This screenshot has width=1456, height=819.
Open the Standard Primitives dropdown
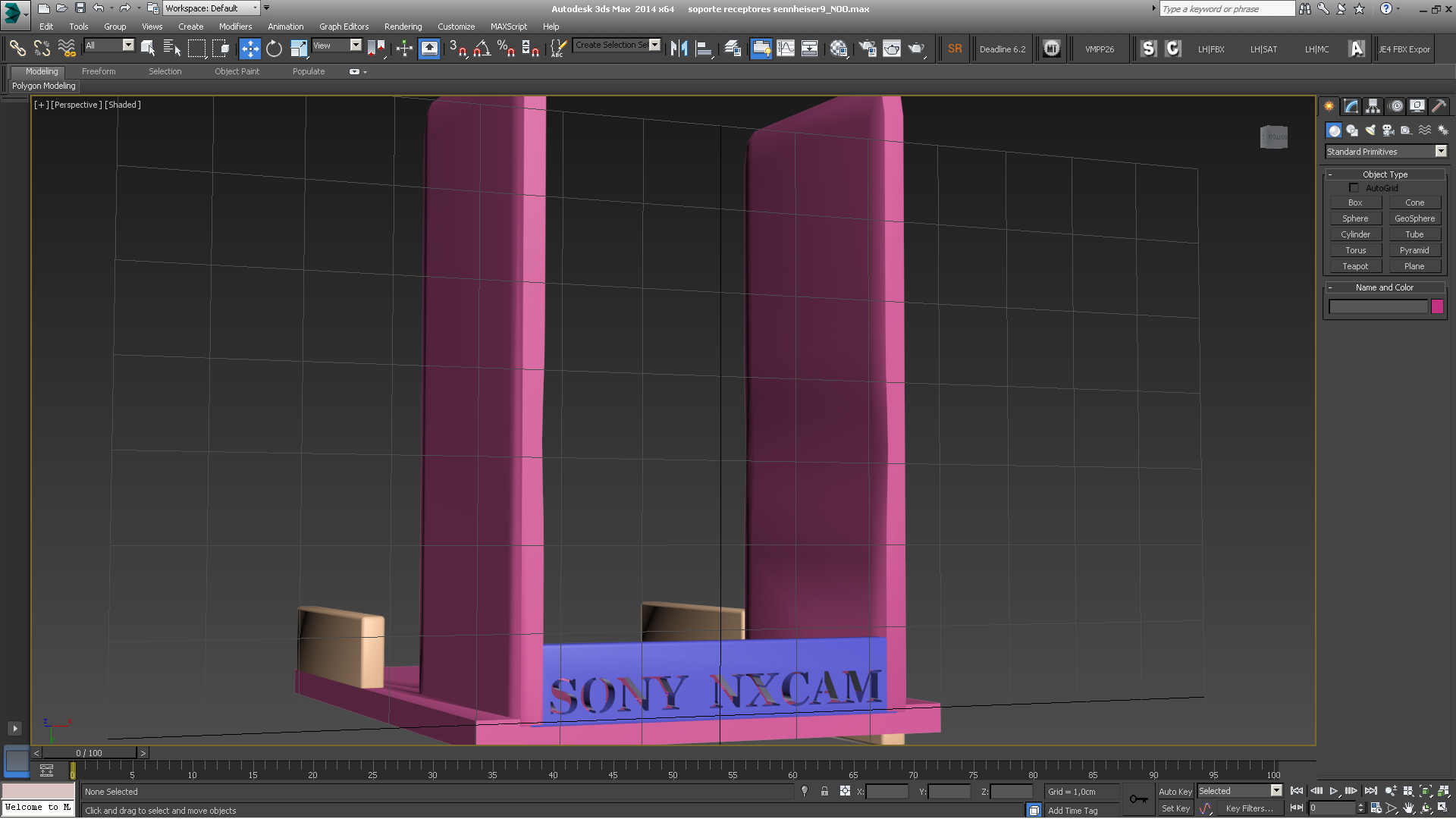(x=1385, y=152)
